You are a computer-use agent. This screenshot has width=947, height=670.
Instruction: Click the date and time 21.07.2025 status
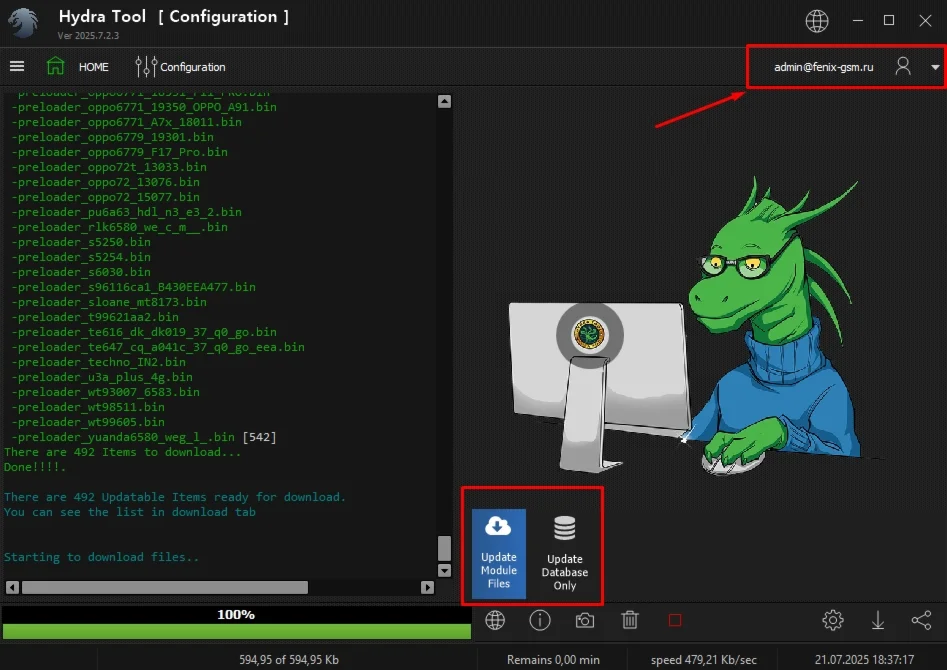tap(864, 659)
